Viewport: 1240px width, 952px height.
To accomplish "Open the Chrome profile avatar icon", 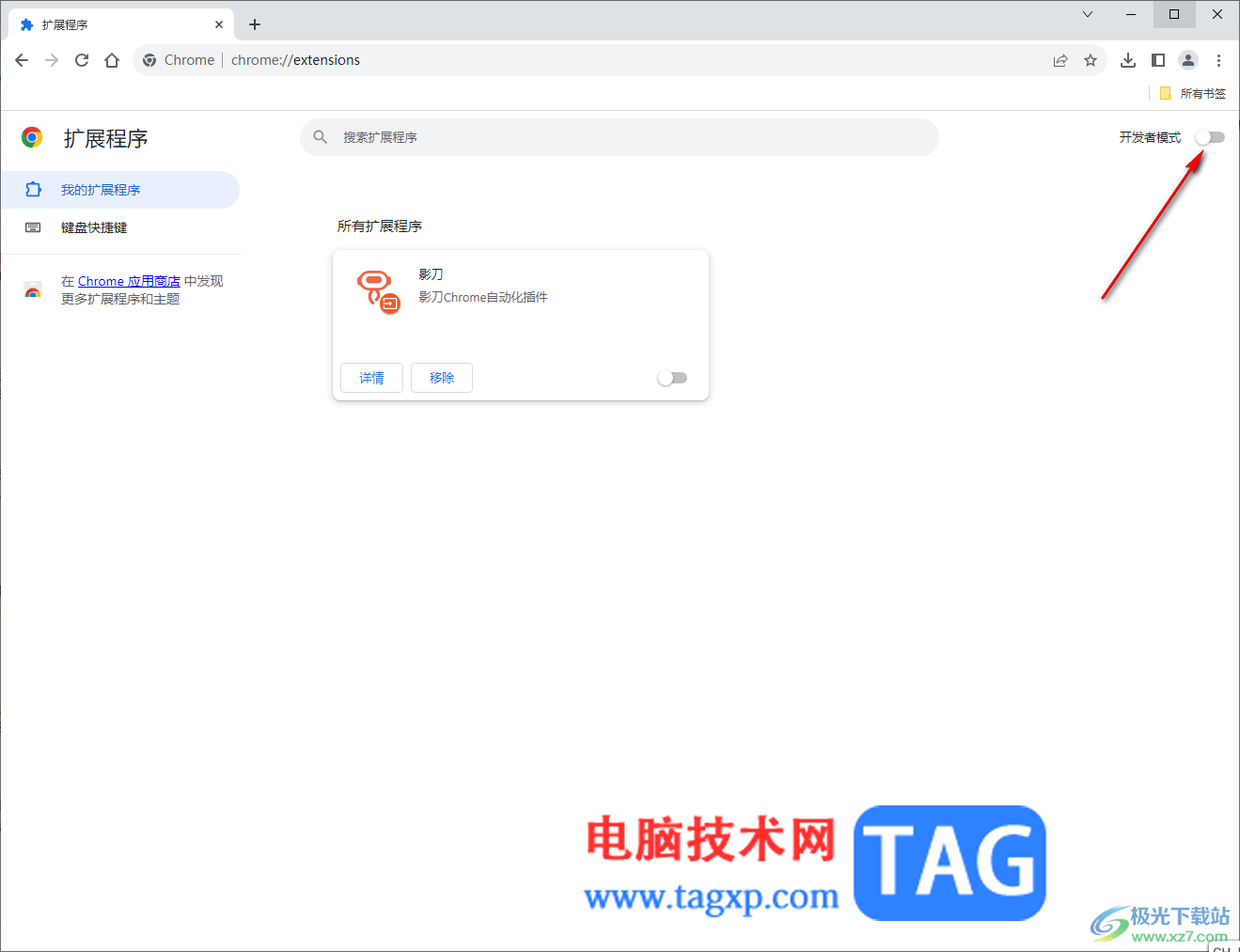I will click(1187, 59).
